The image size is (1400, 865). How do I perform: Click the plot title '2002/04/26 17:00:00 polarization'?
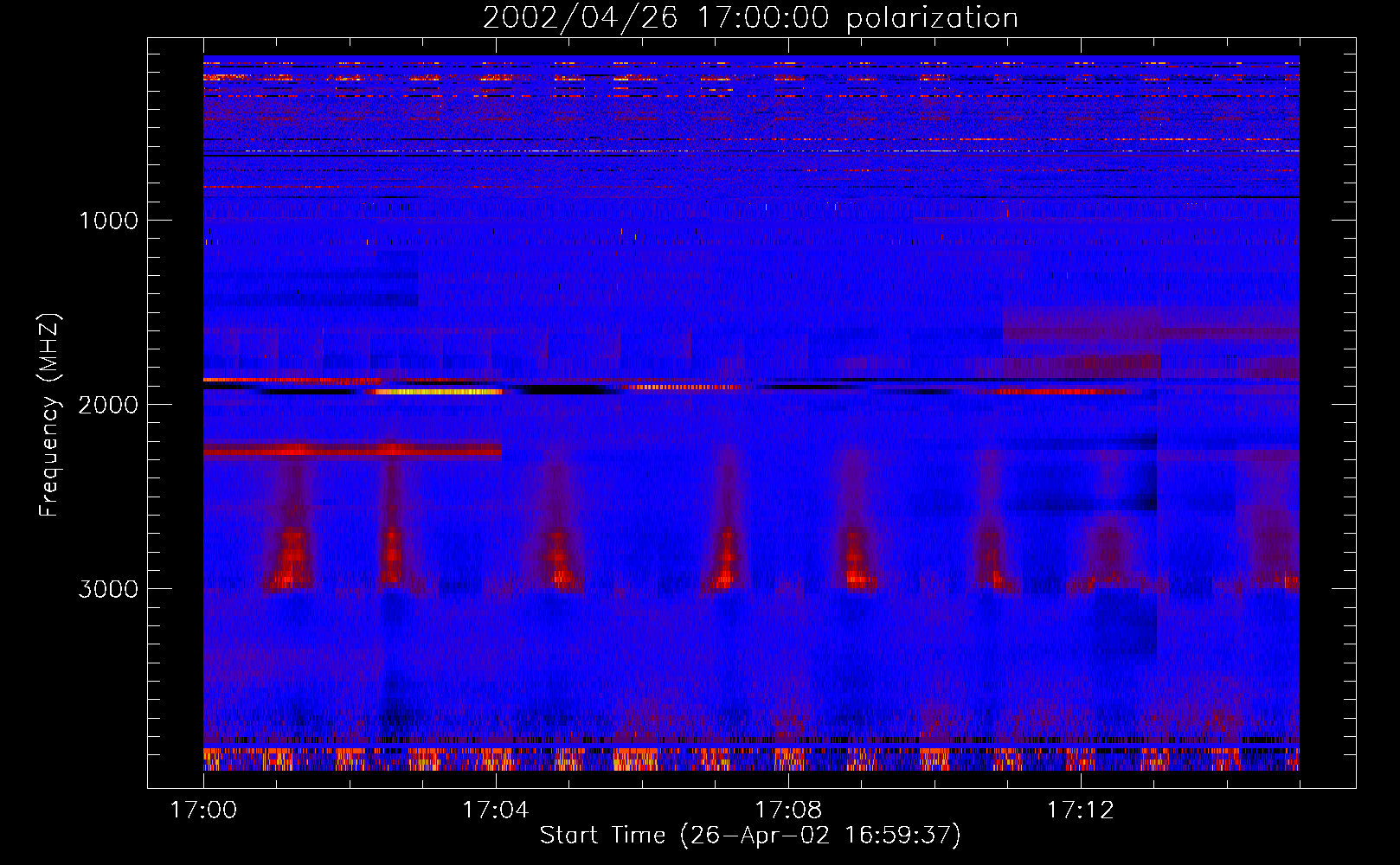[x=750, y=18]
